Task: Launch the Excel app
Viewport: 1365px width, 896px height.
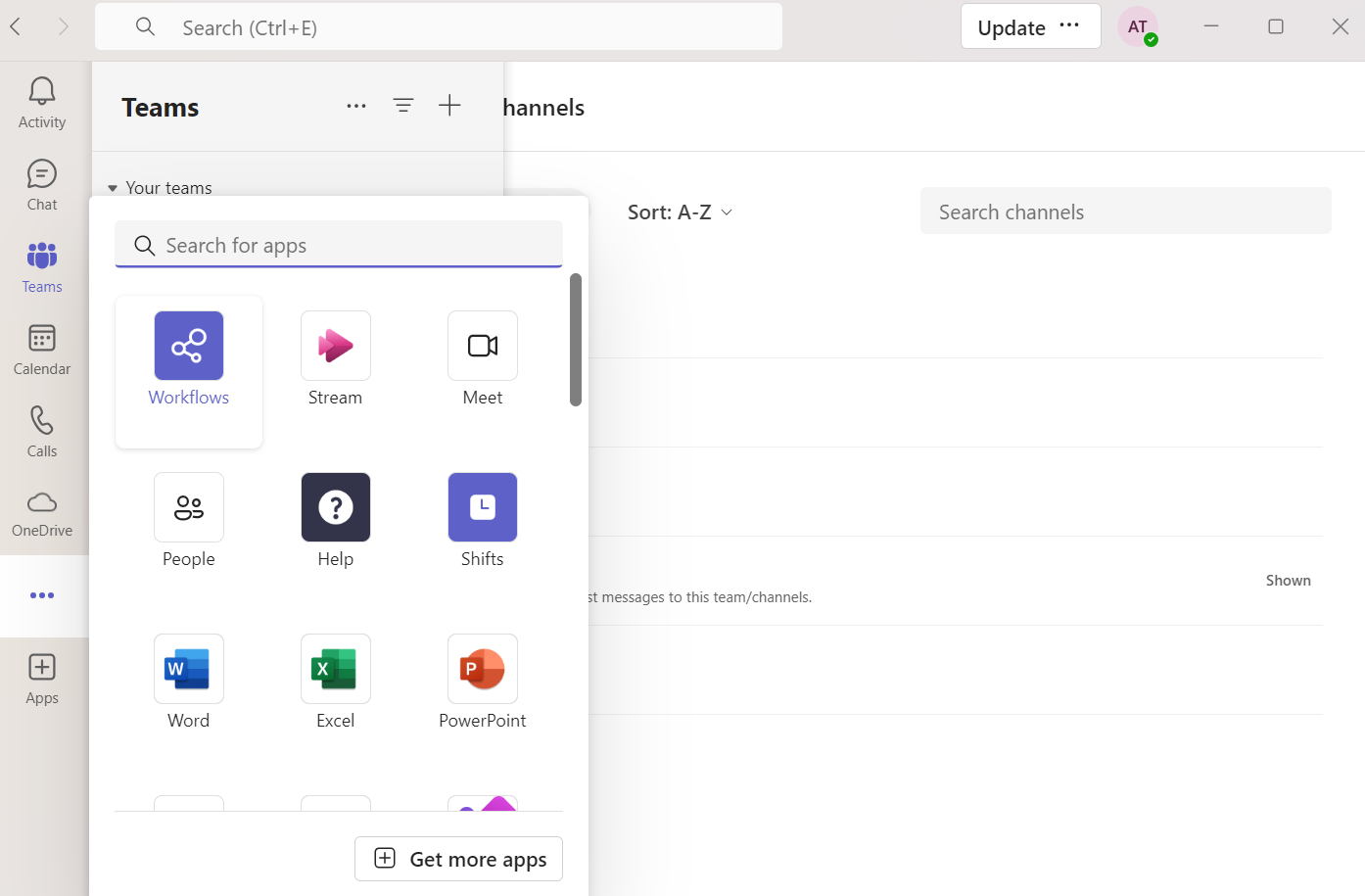Action: [336, 683]
